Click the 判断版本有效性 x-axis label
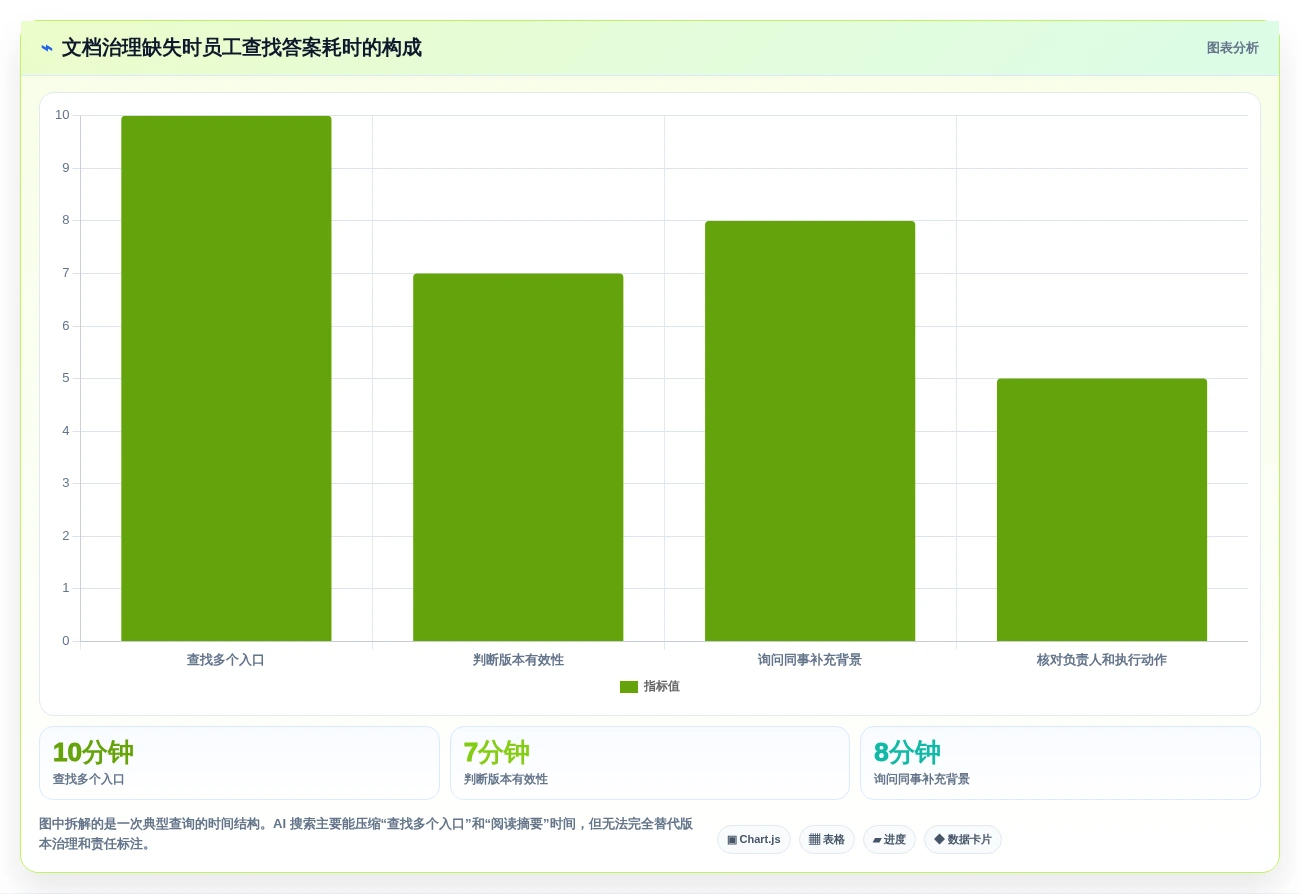Image resolution: width=1300 pixels, height=894 pixels. coord(518,660)
